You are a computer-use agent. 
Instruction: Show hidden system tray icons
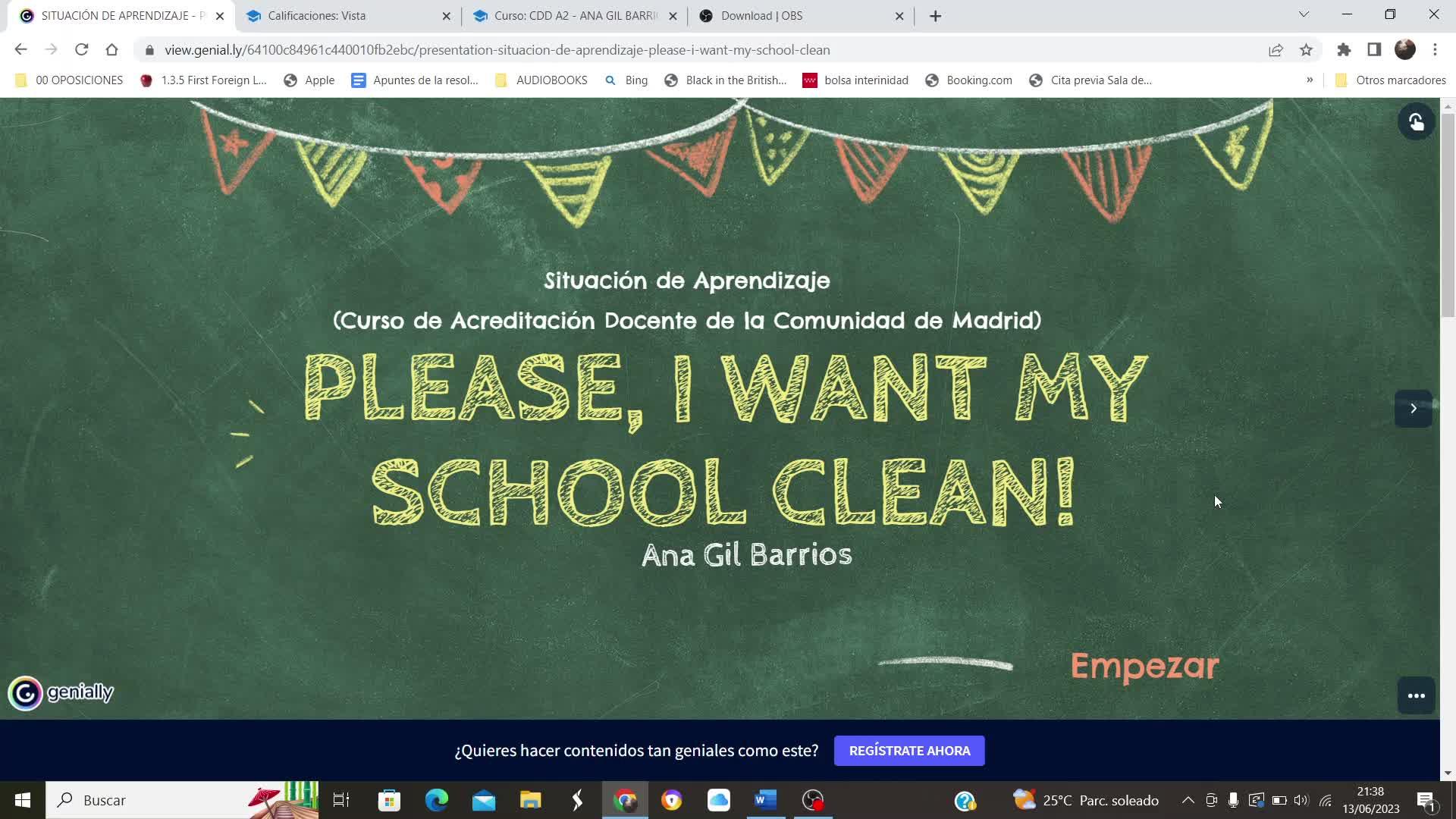pyautogui.click(x=1188, y=800)
